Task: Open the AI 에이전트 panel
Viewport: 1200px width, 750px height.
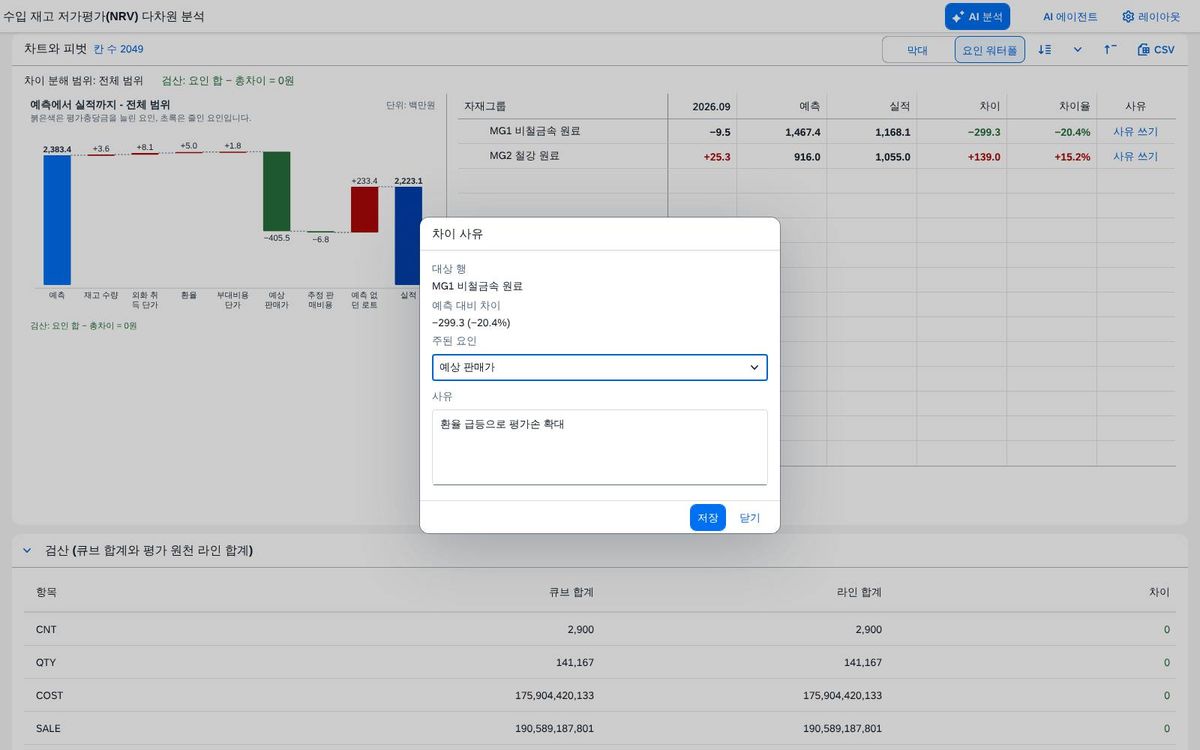Action: tap(1070, 17)
